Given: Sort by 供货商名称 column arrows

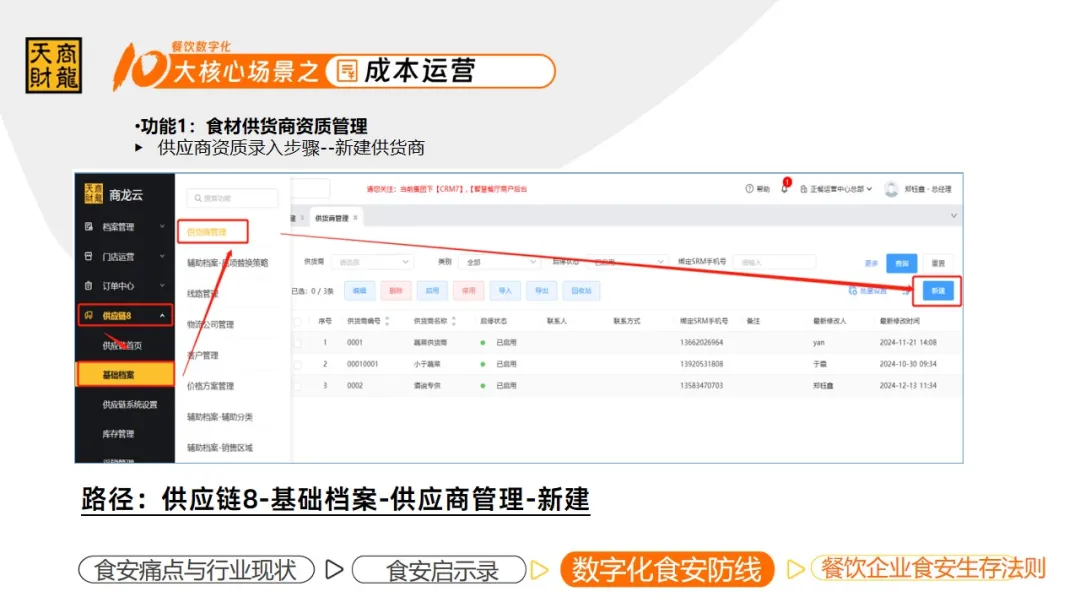Looking at the screenshot, I should (x=453, y=321).
